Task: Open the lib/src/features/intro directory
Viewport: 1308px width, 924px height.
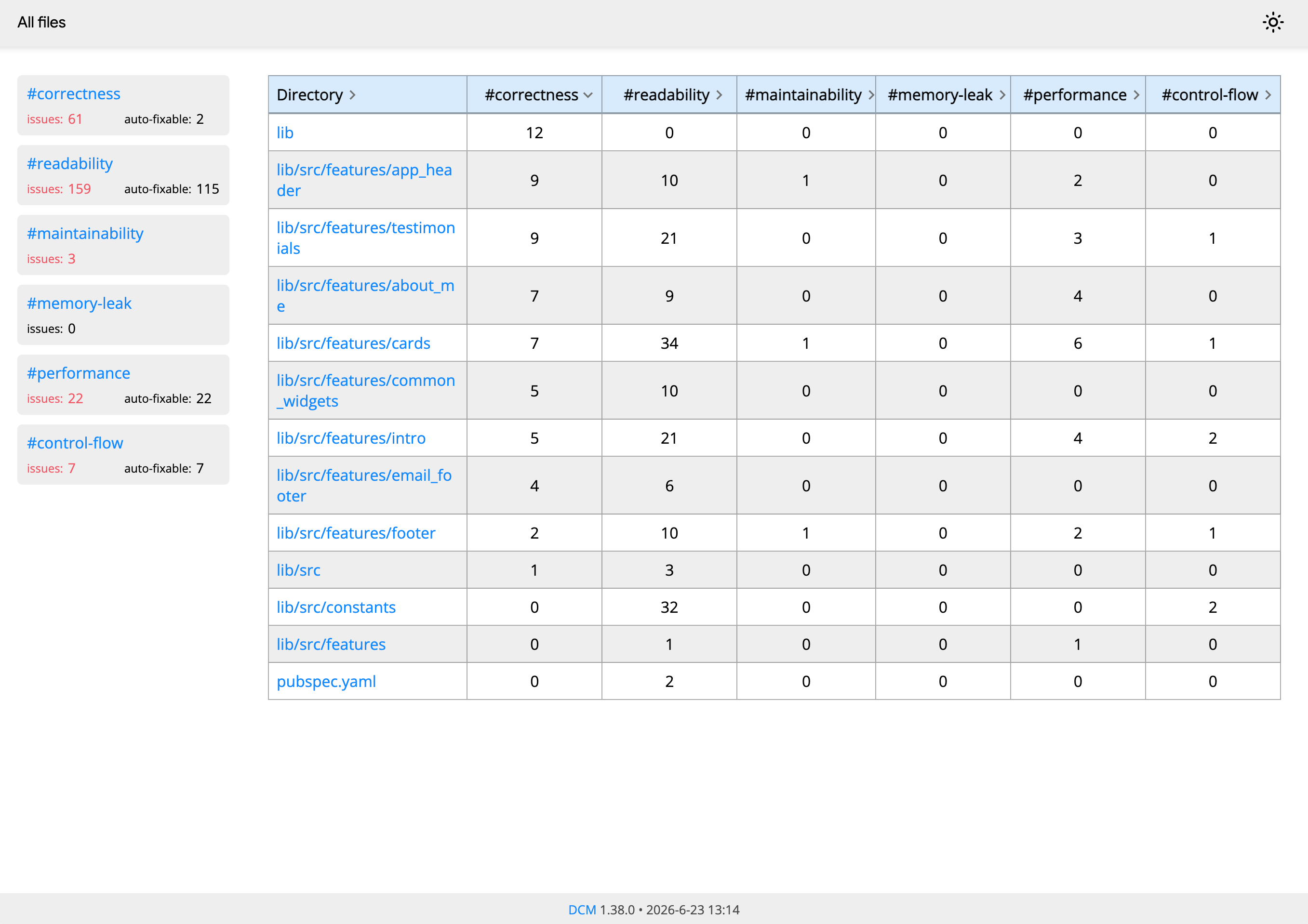Action: [351, 438]
